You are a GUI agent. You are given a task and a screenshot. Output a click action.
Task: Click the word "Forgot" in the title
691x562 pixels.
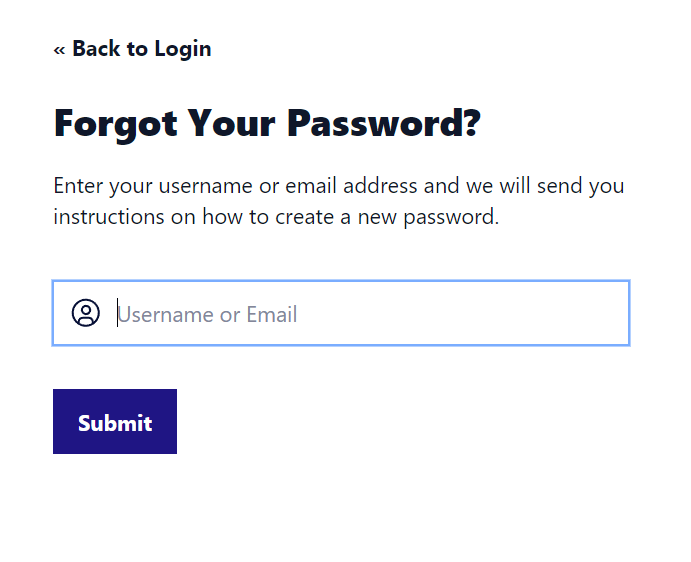point(116,124)
